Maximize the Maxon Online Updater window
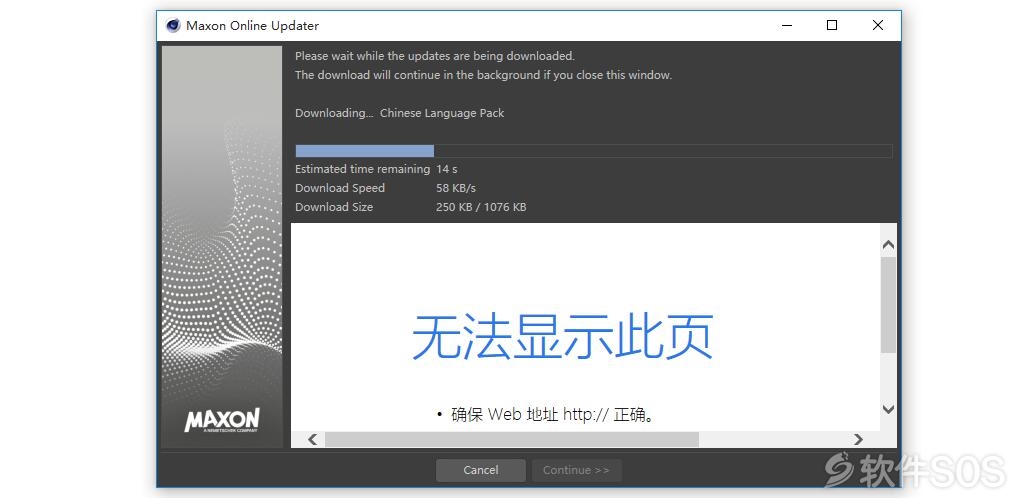Viewport: 1021px width, 498px height. click(x=832, y=25)
